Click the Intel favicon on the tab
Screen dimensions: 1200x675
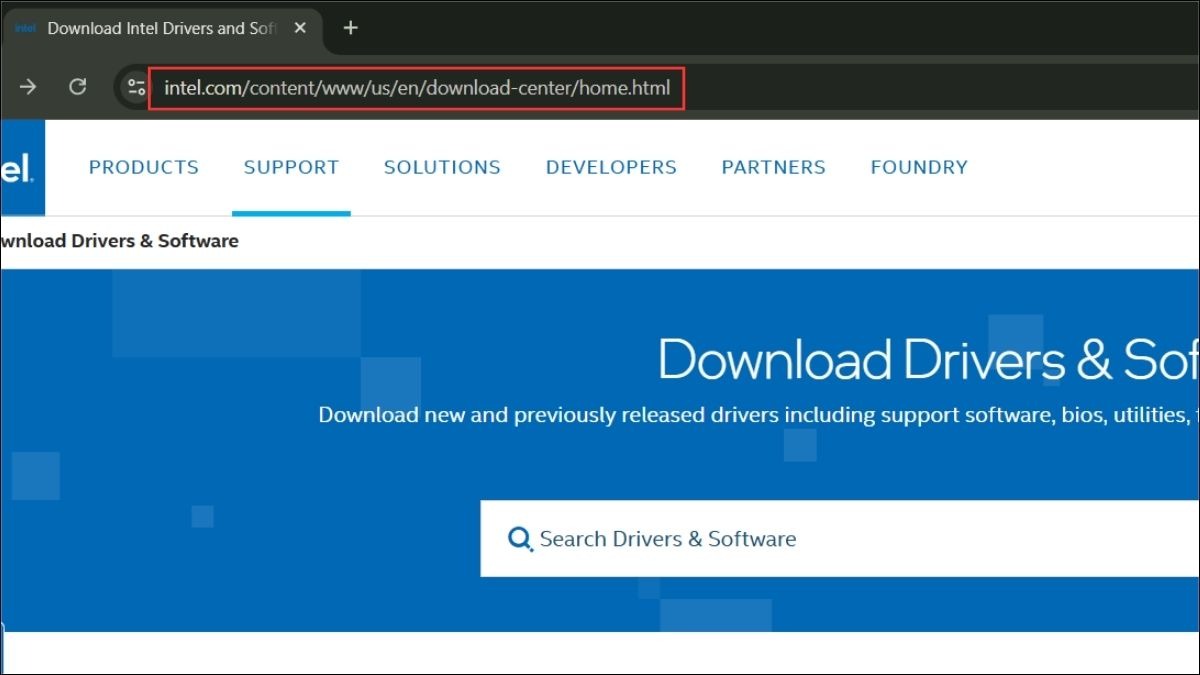click(25, 28)
